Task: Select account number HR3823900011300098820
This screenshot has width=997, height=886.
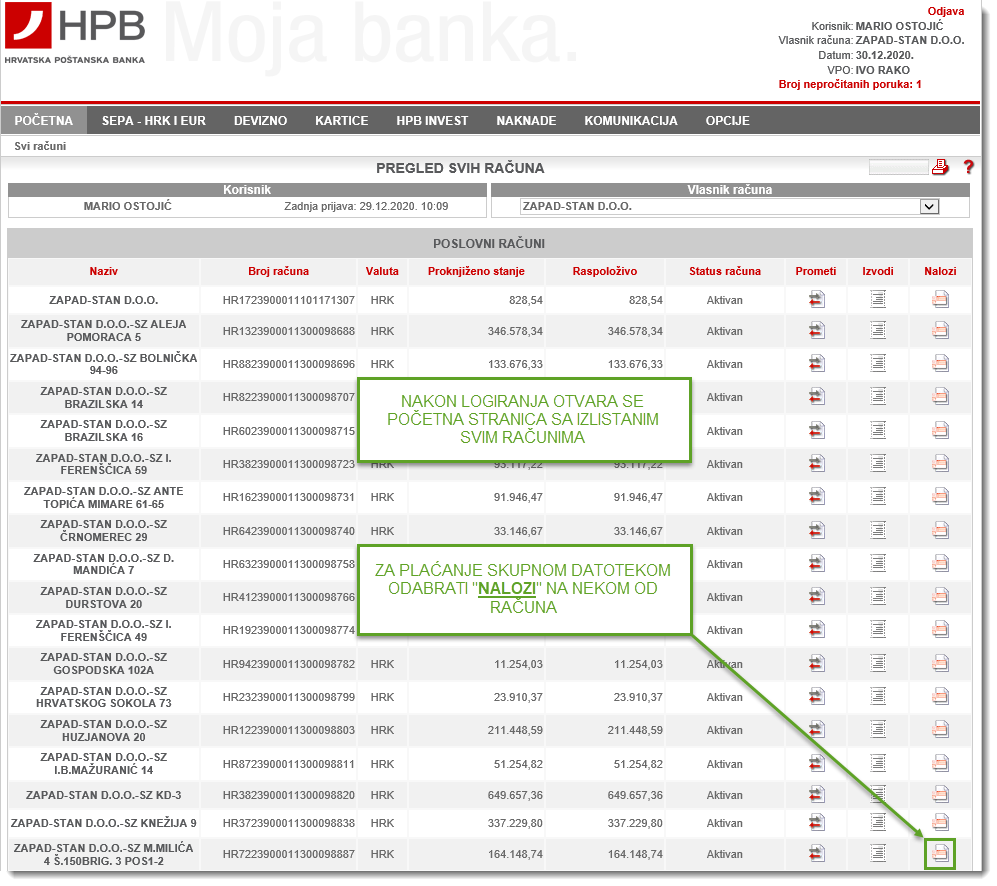Action: (x=289, y=795)
